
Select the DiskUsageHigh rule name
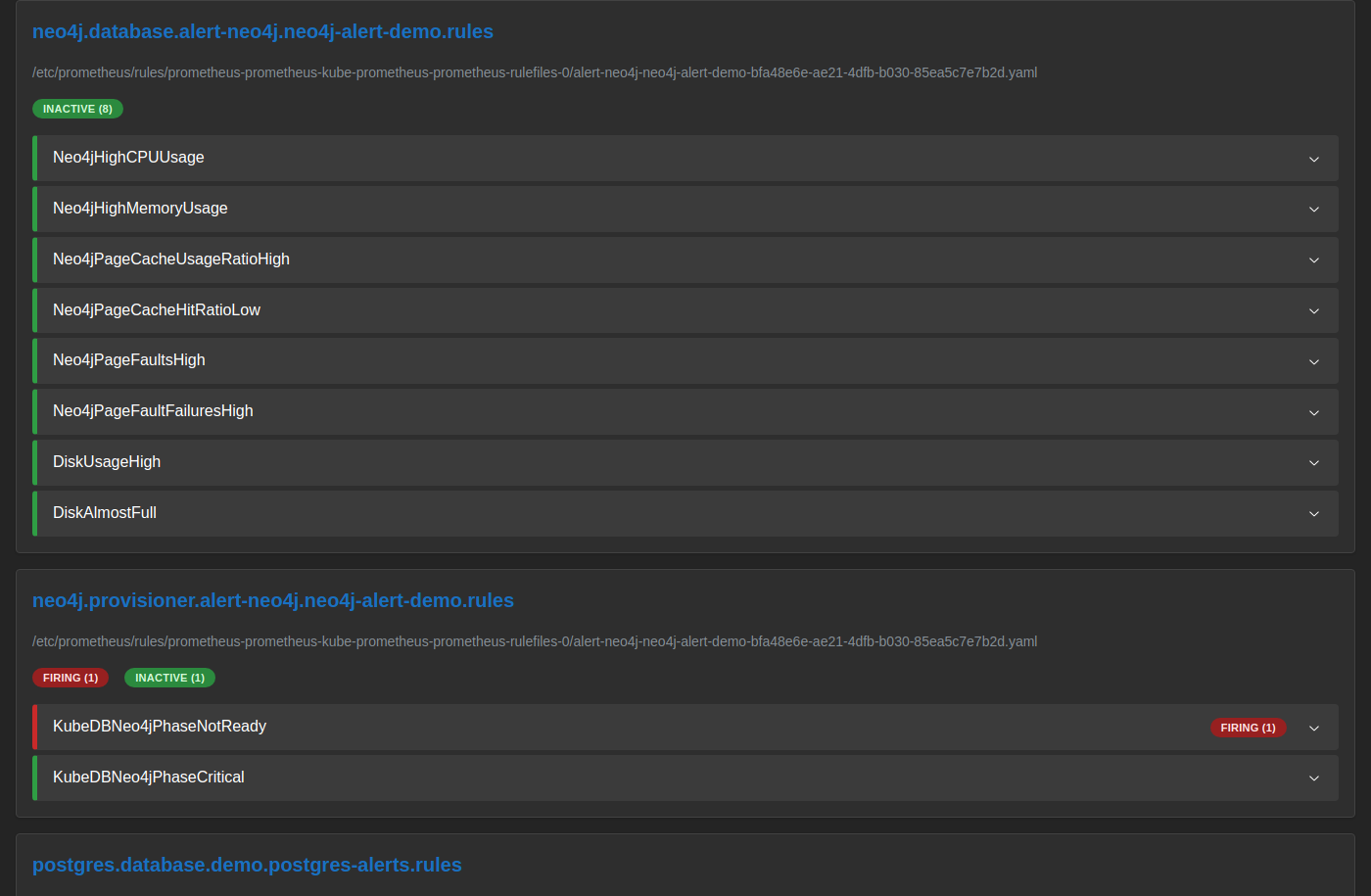coord(107,462)
